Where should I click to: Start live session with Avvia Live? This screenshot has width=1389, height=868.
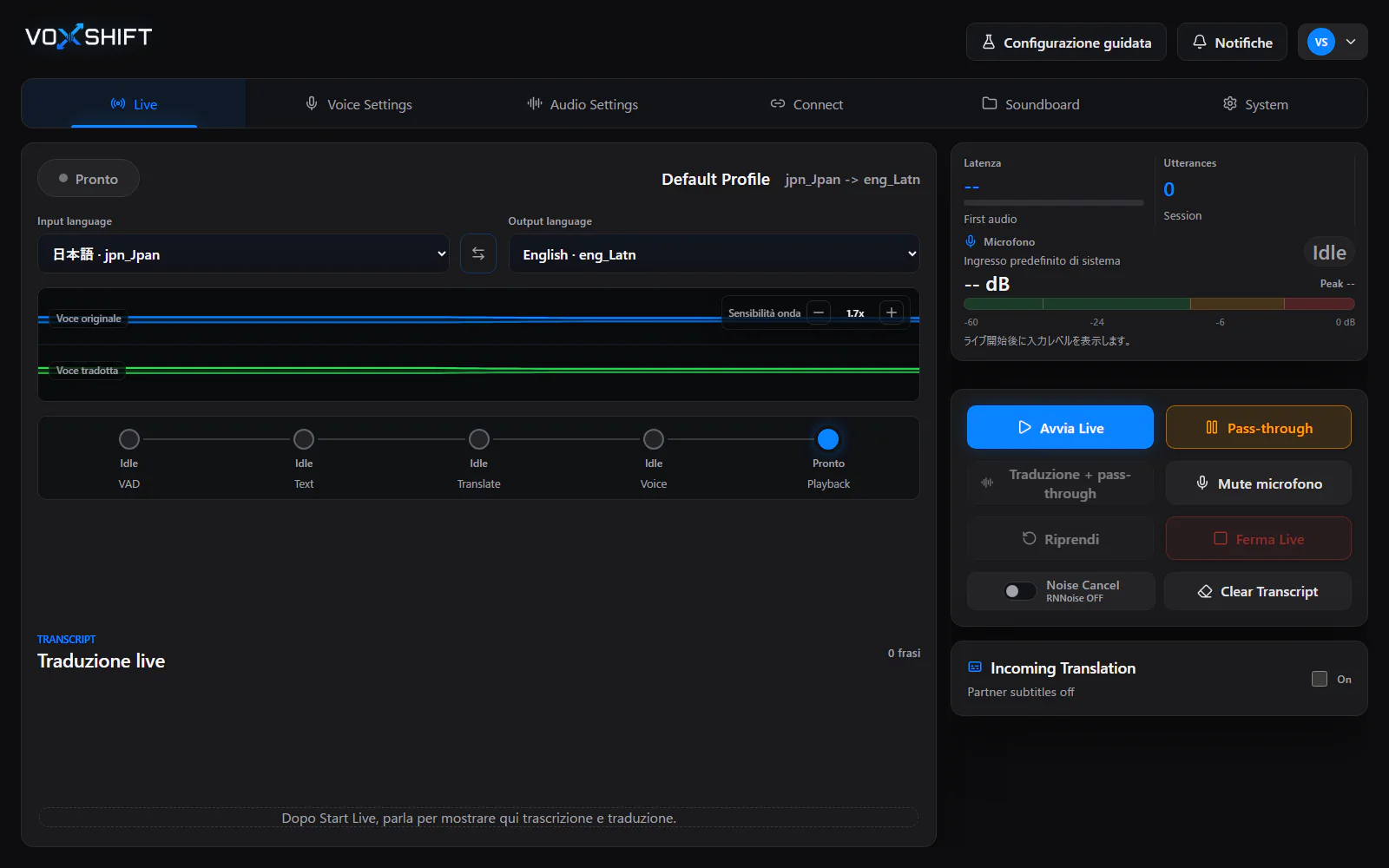[1060, 427]
